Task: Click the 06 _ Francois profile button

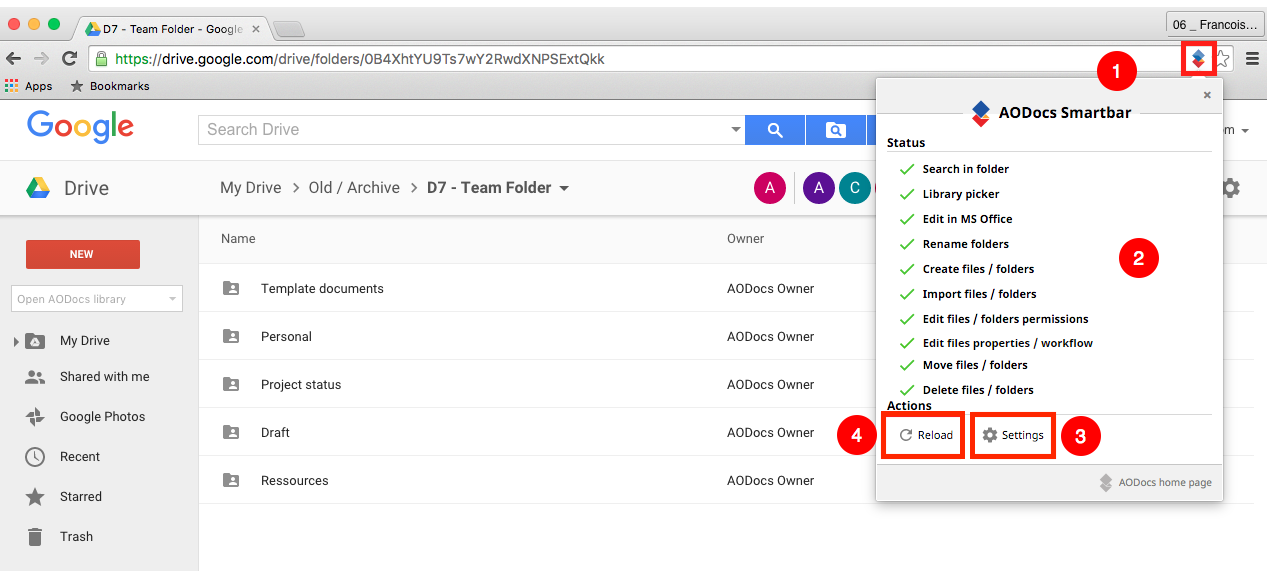Action: pos(1213,24)
